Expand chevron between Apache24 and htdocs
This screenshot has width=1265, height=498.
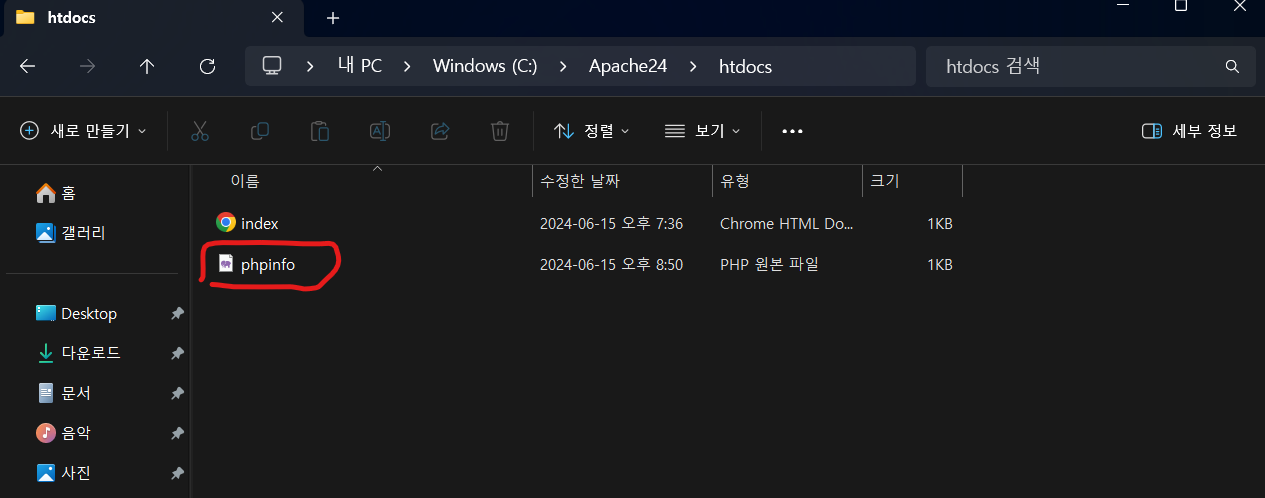[693, 66]
